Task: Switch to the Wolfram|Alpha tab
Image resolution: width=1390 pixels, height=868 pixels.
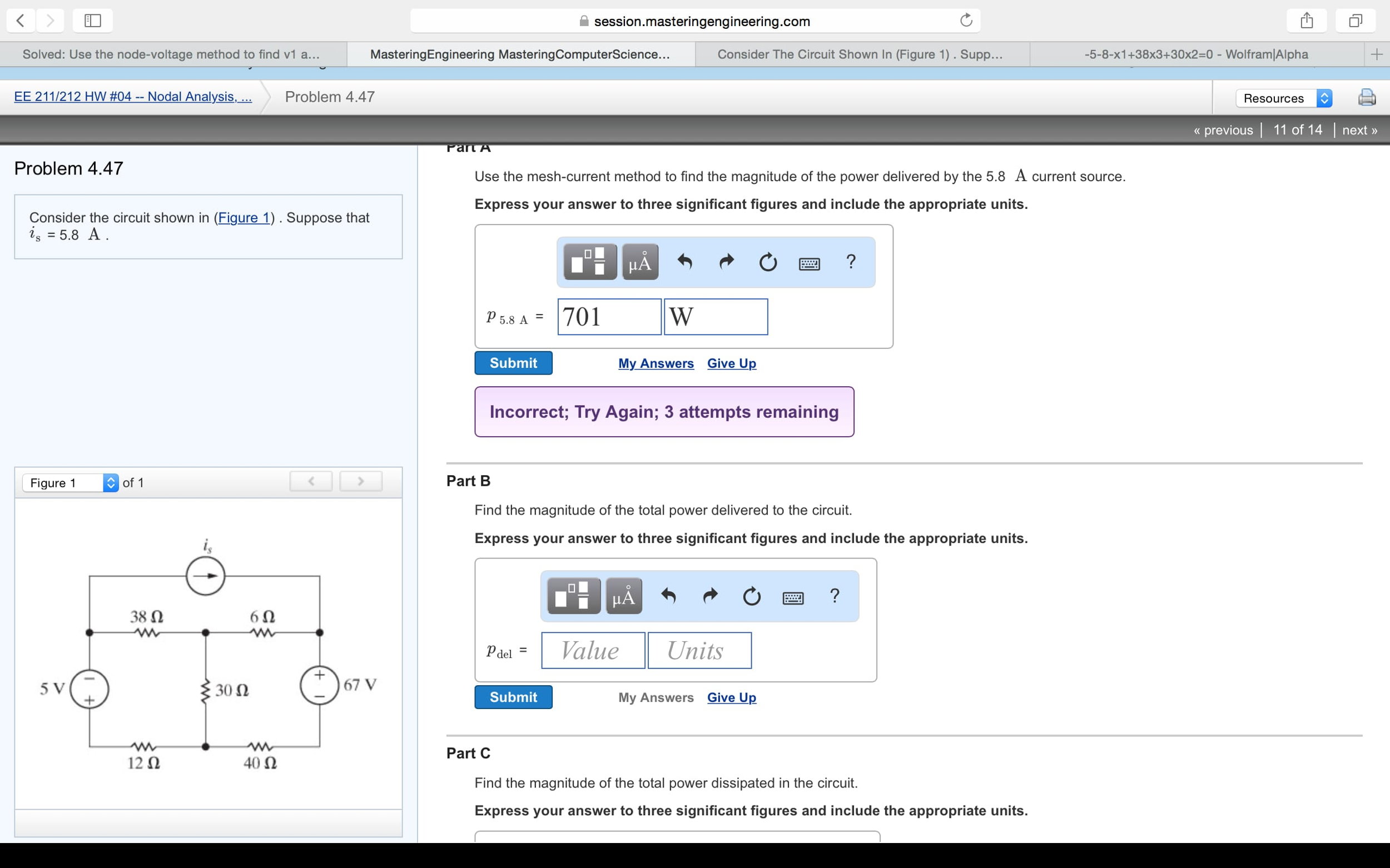Action: coord(1197,54)
